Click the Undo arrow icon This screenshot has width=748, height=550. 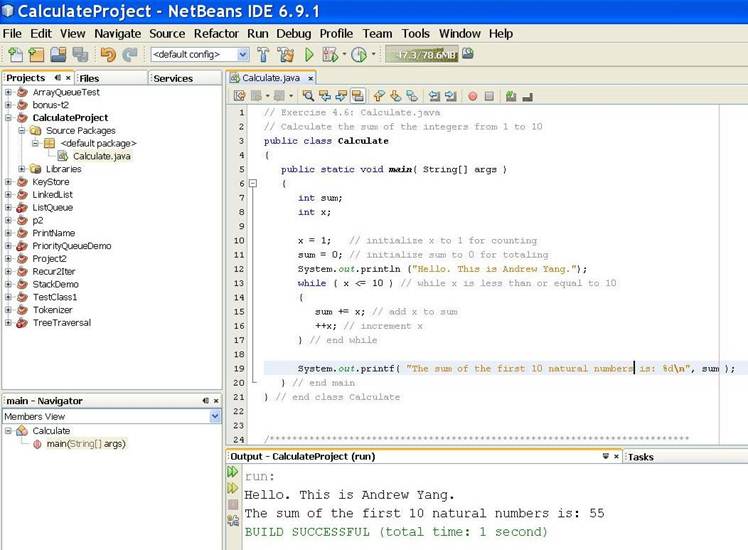coord(107,54)
